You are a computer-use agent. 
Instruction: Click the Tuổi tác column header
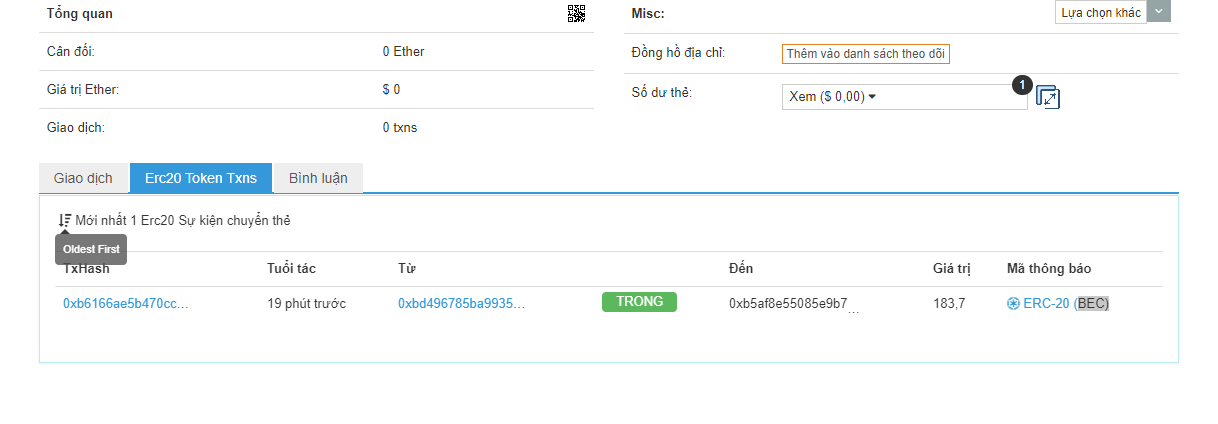coord(292,269)
